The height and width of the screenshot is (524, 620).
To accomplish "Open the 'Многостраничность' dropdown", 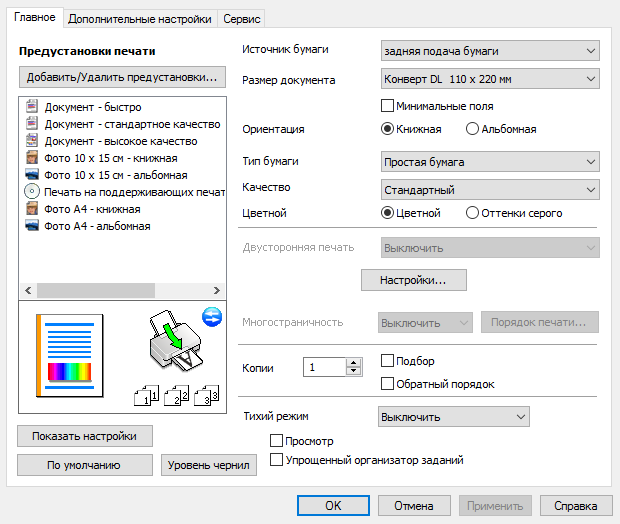I will 425,323.
